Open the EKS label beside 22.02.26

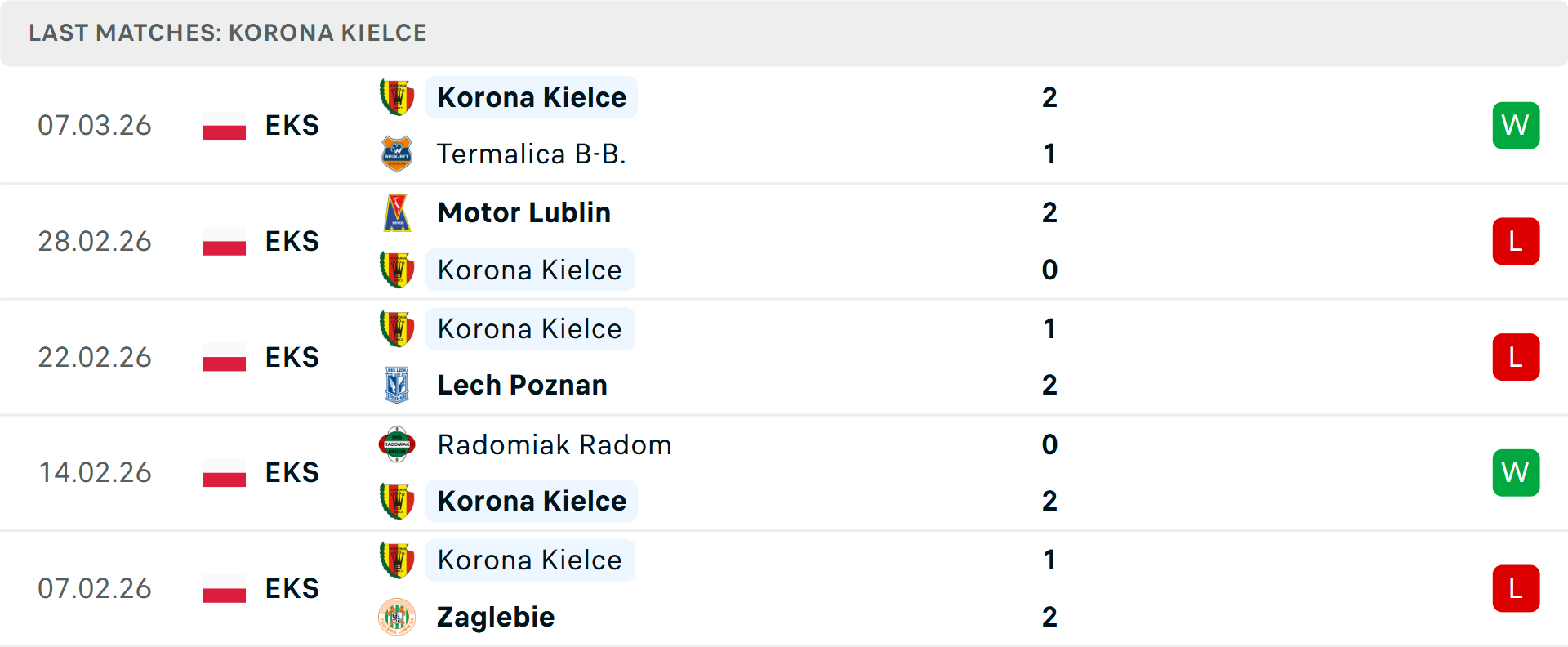tap(292, 357)
